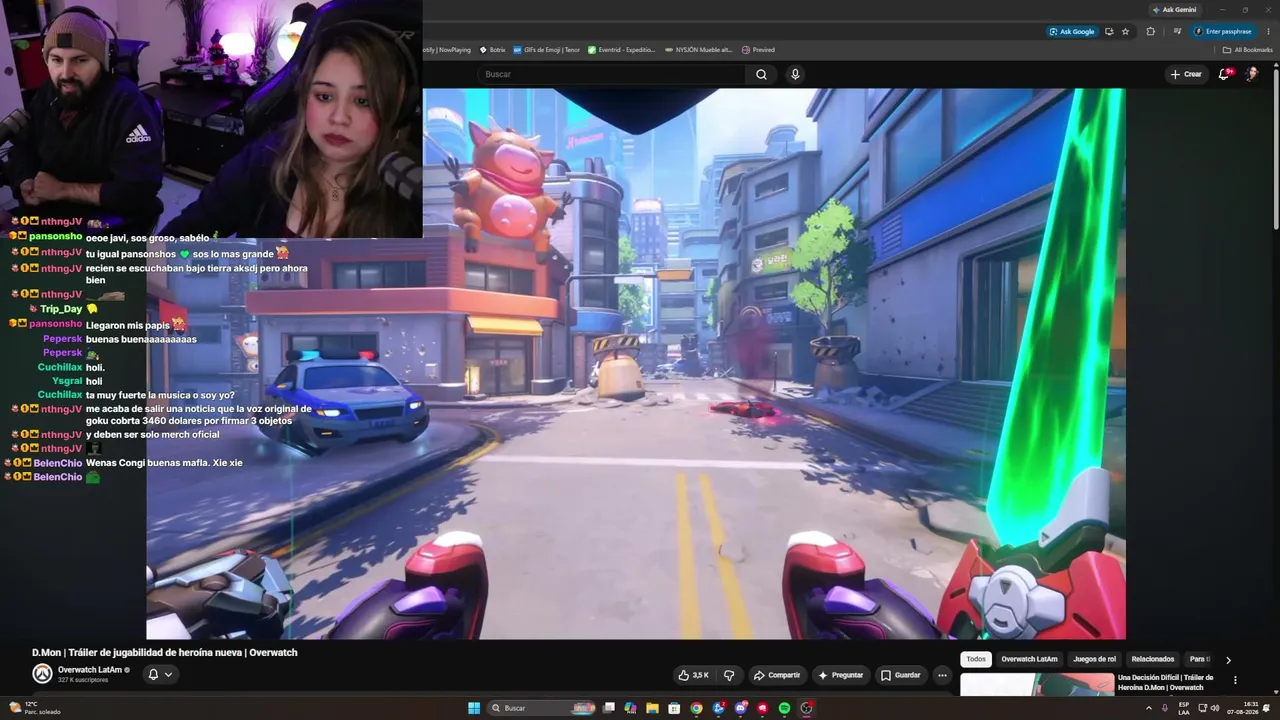Open the Eventrid bookmark

click(621, 50)
